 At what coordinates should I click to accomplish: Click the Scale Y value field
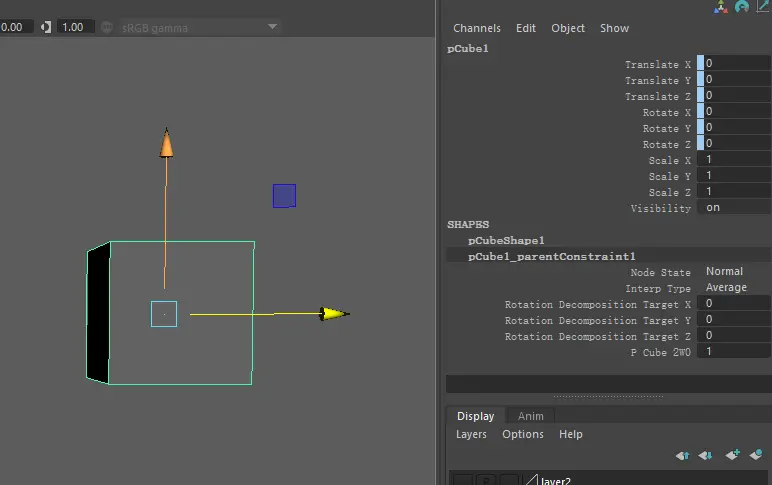point(736,176)
